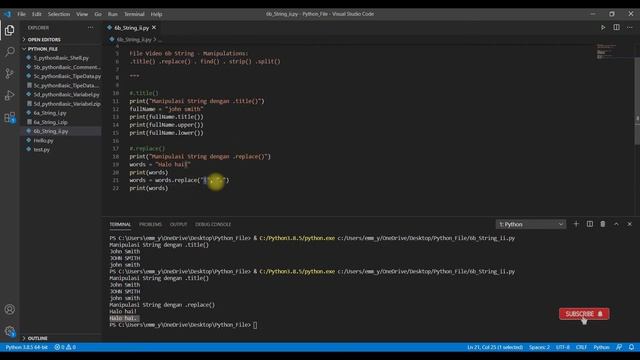The image size is (640, 360).
Task: Open the Explorer view in activity bar
Action: [10, 31]
